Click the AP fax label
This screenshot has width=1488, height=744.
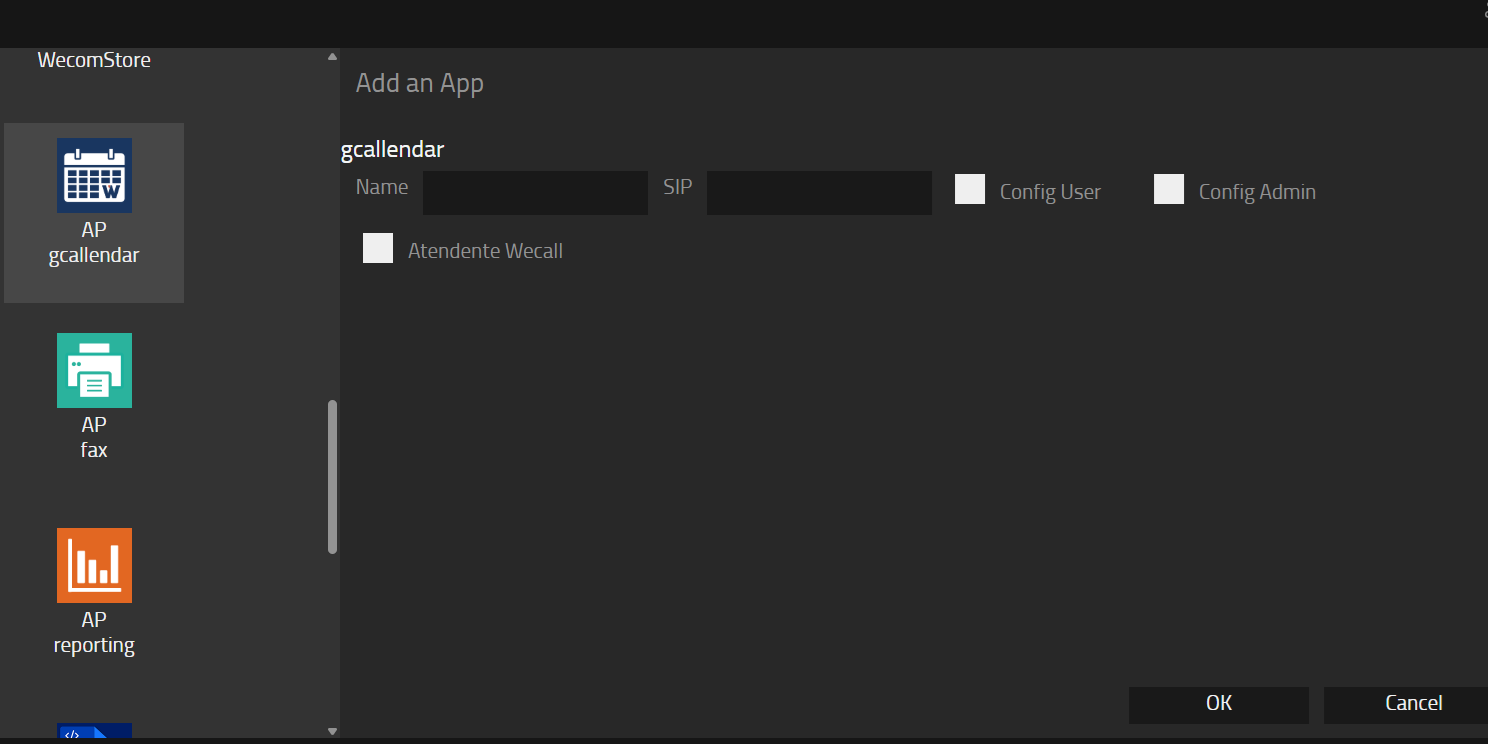(94, 438)
